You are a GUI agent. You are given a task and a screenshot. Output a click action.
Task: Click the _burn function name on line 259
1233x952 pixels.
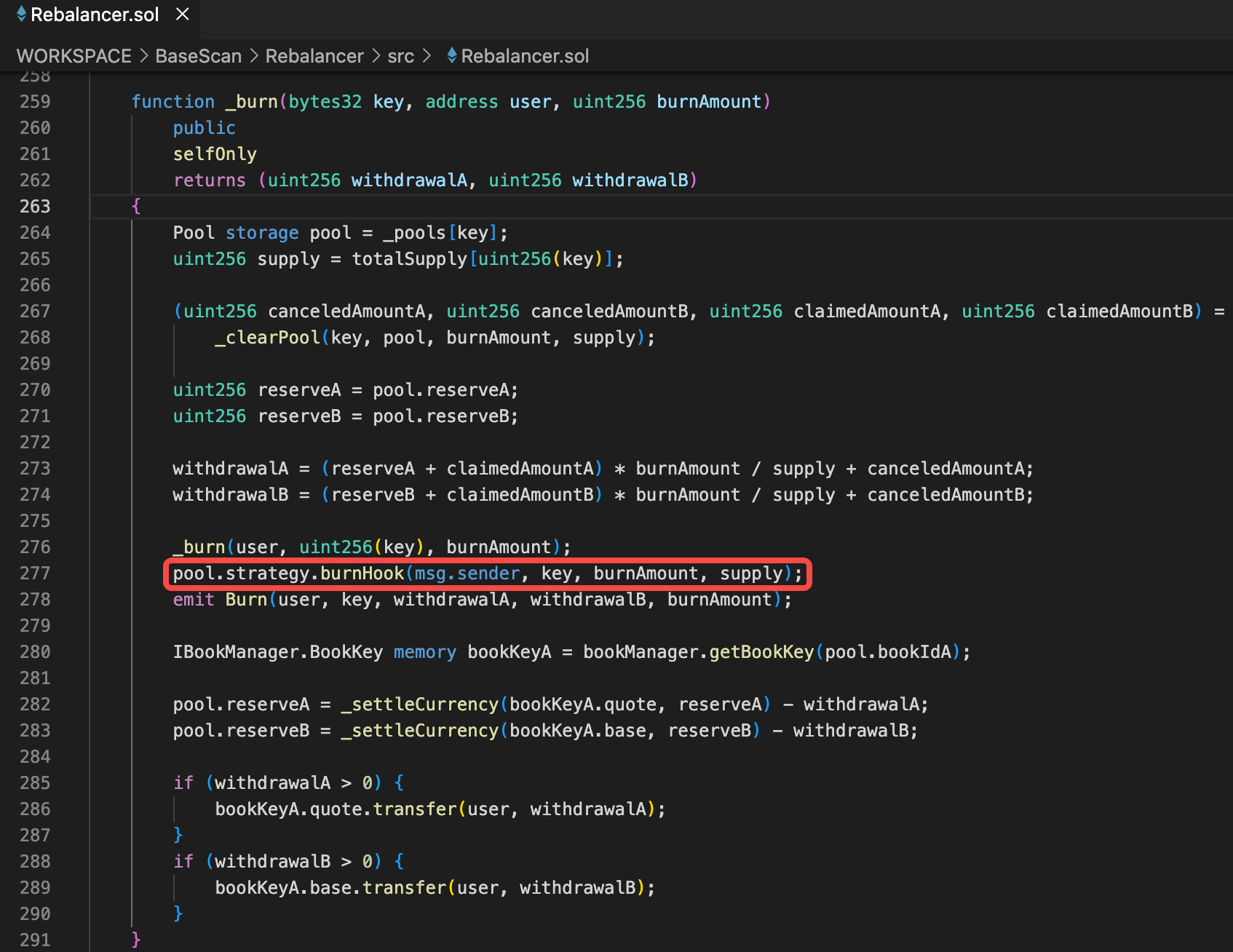click(252, 102)
